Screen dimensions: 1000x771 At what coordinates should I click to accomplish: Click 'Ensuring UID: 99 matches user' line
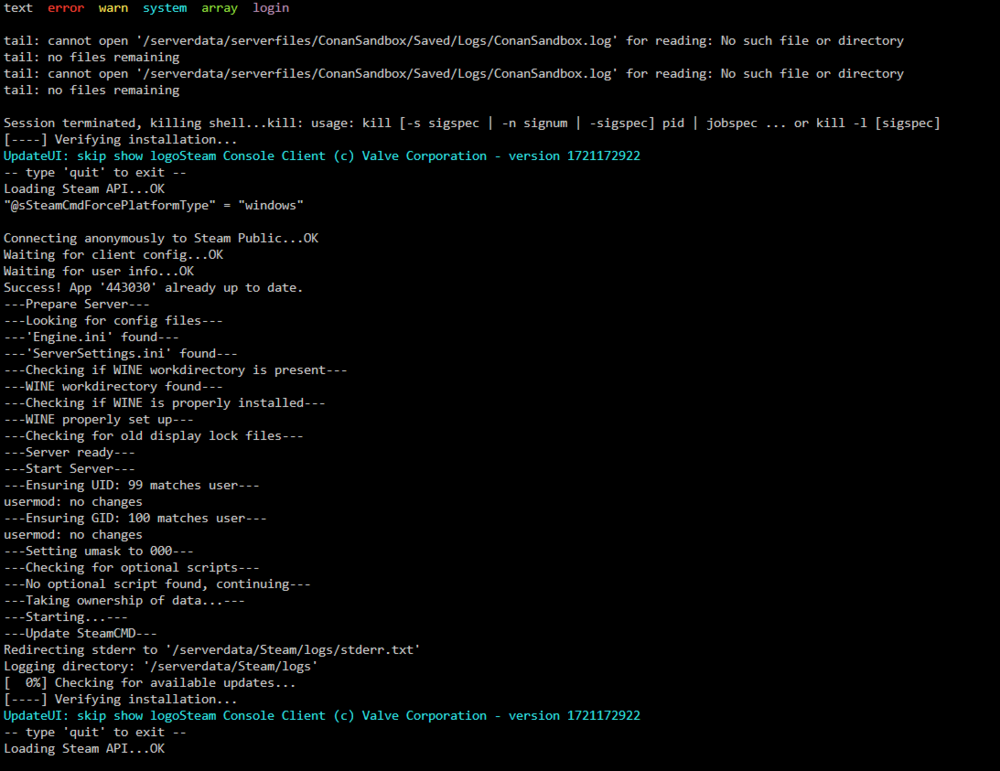(x=131, y=486)
